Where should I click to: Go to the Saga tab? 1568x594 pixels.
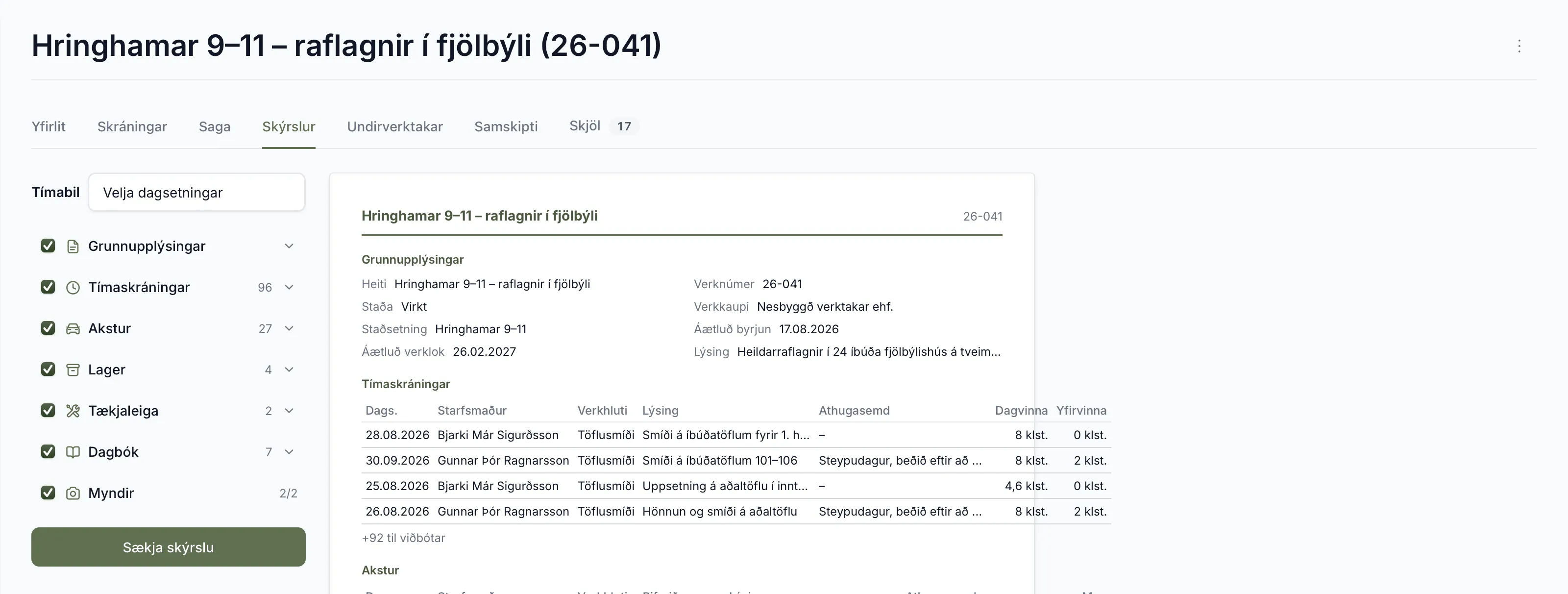pos(215,126)
